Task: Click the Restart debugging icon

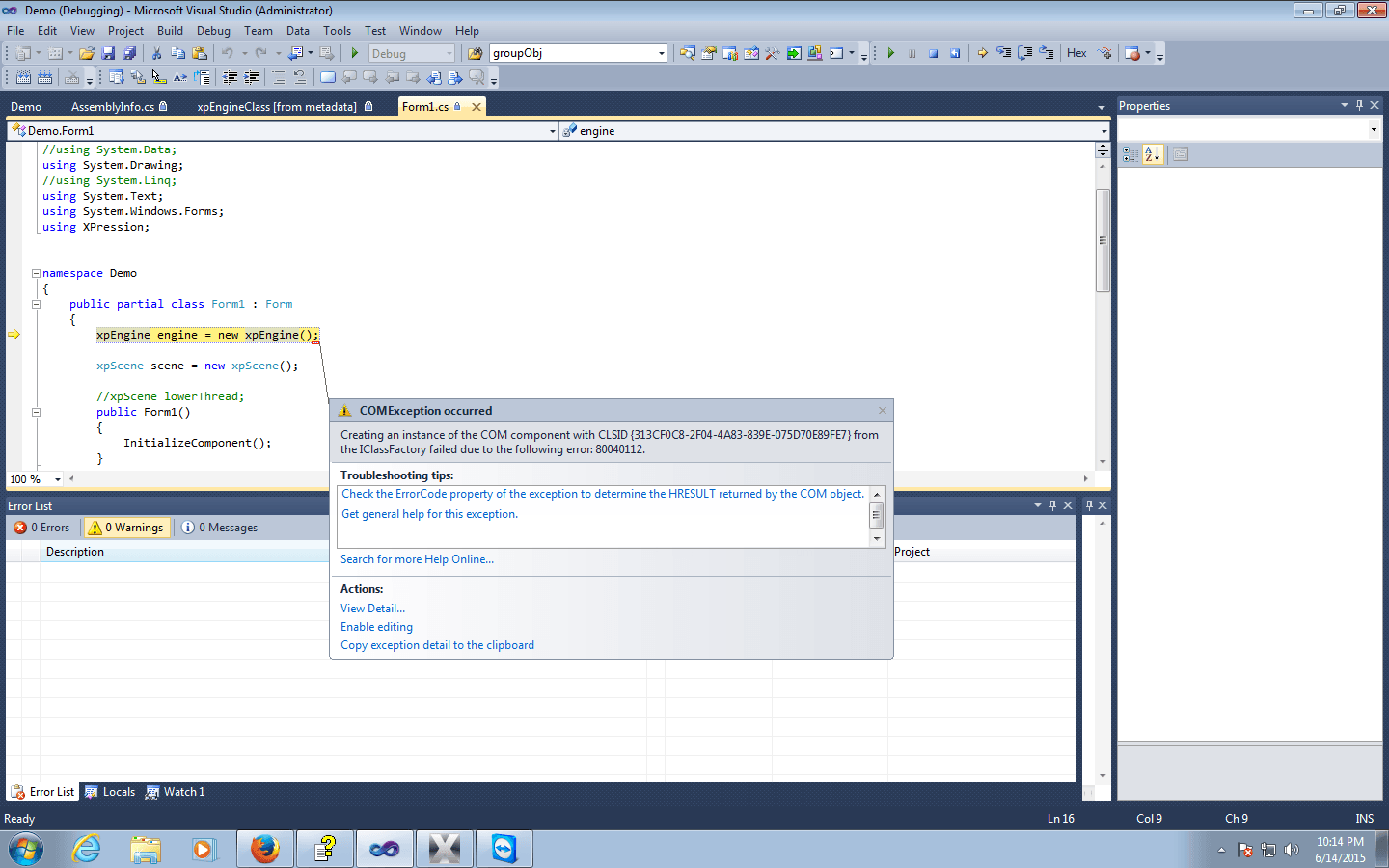Action: (954, 53)
